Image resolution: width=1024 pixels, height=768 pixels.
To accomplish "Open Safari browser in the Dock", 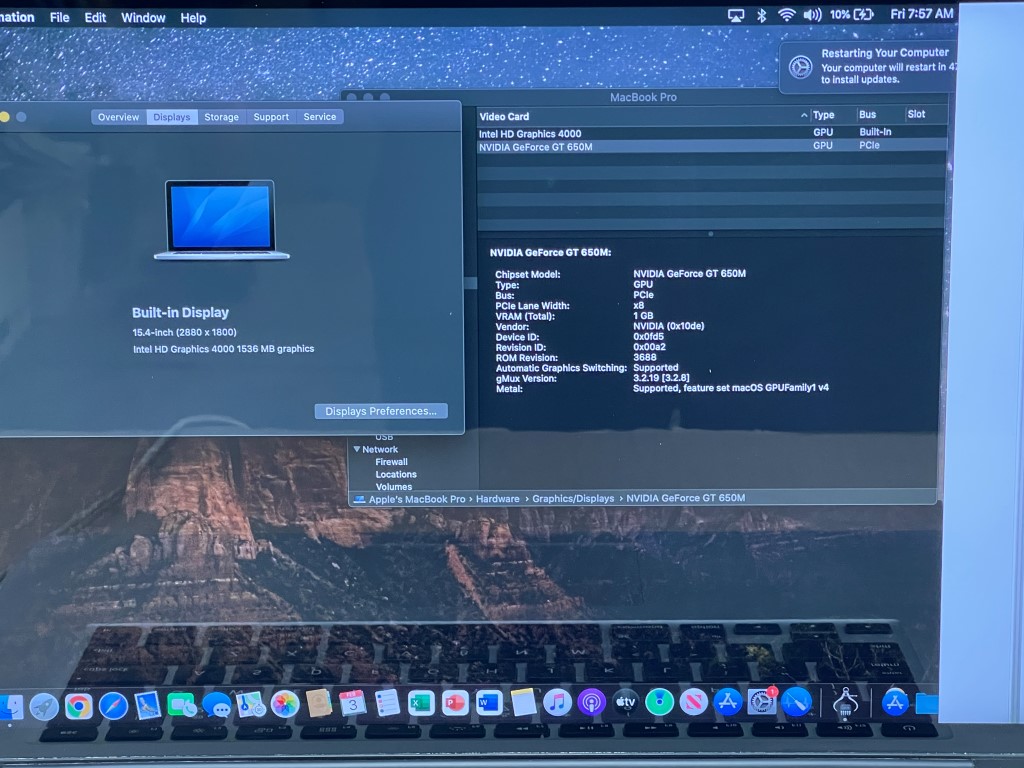I will click(x=113, y=707).
